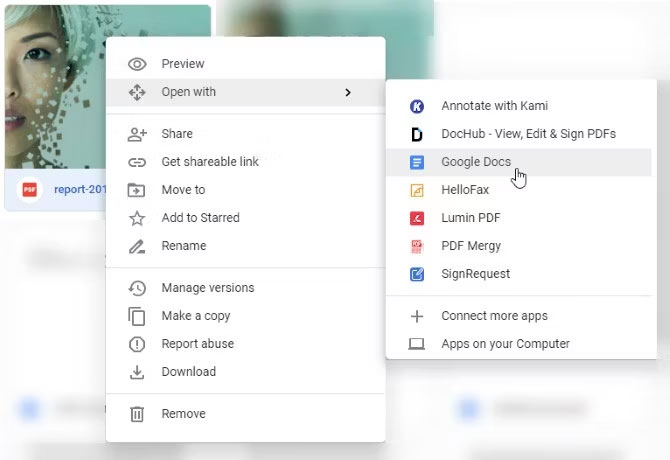Select Preview from the context menu
Viewport: 670px width, 460px height.
tap(246, 64)
